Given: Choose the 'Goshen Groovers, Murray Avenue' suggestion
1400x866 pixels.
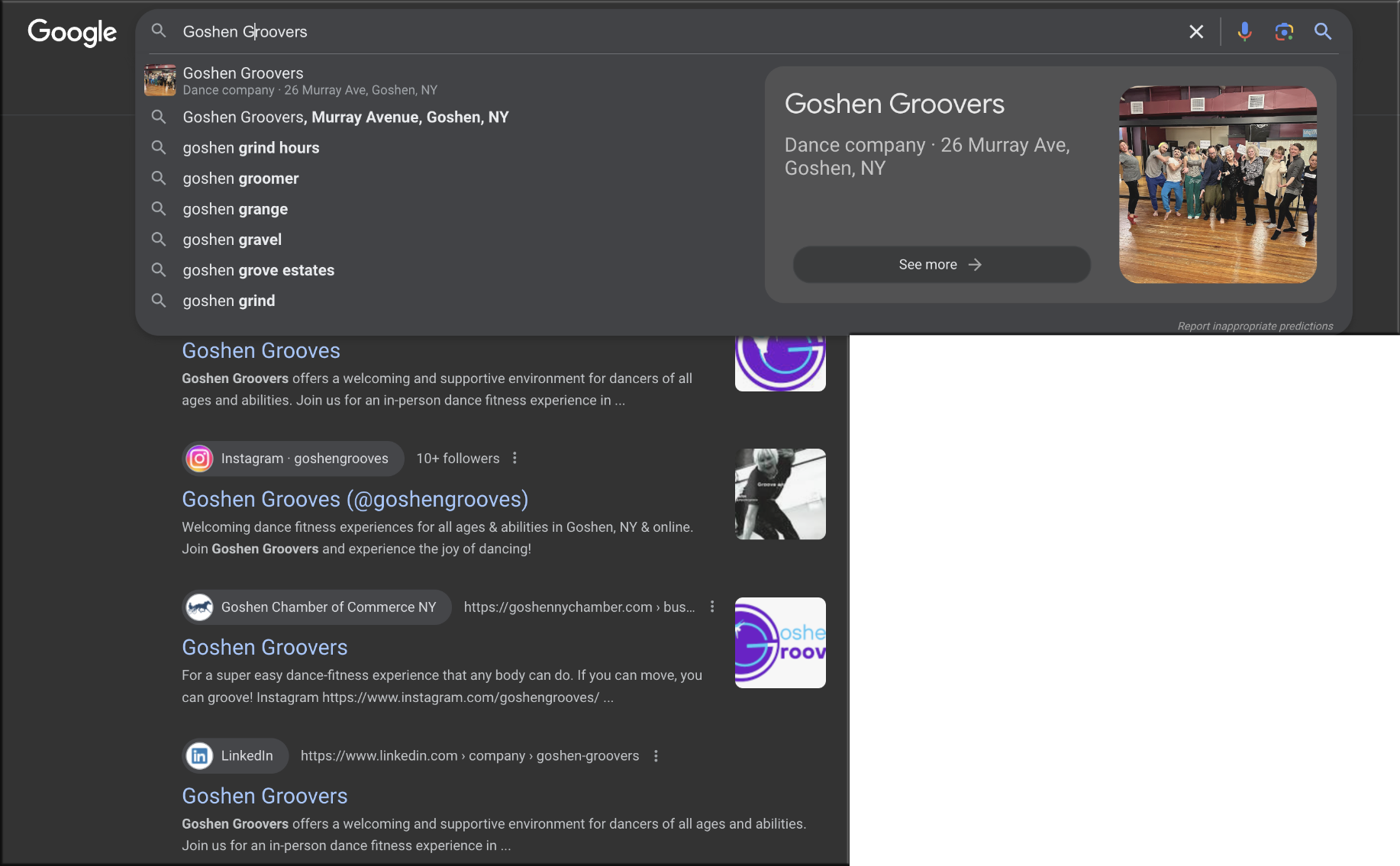Looking at the screenshot, I should tap(345, 117).
